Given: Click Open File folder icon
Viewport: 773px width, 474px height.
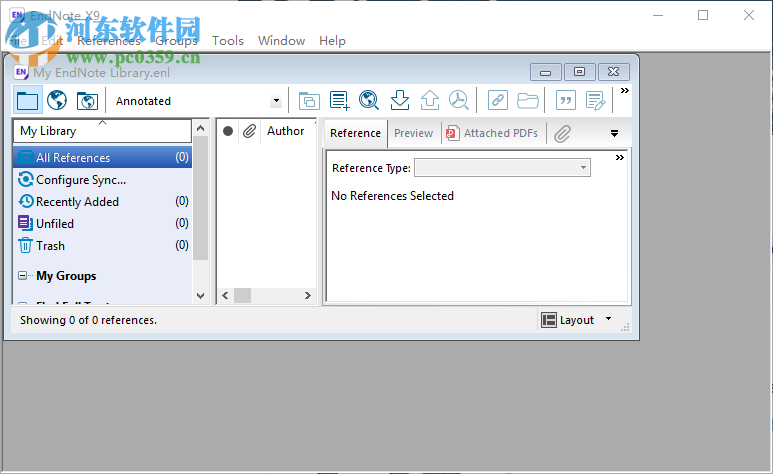Looking at the screenshot, I should (527, 101).
